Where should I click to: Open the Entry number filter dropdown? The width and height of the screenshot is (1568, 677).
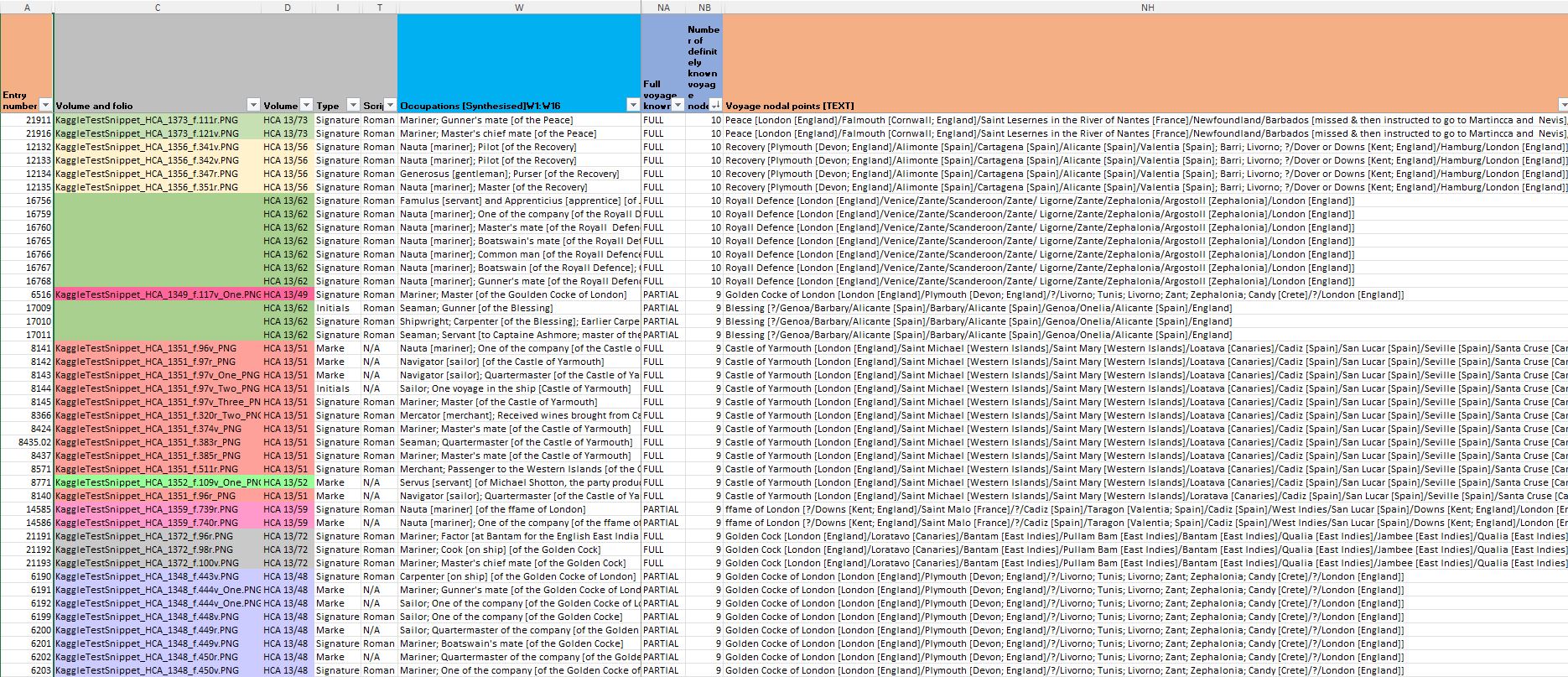[x=45, y=106]
